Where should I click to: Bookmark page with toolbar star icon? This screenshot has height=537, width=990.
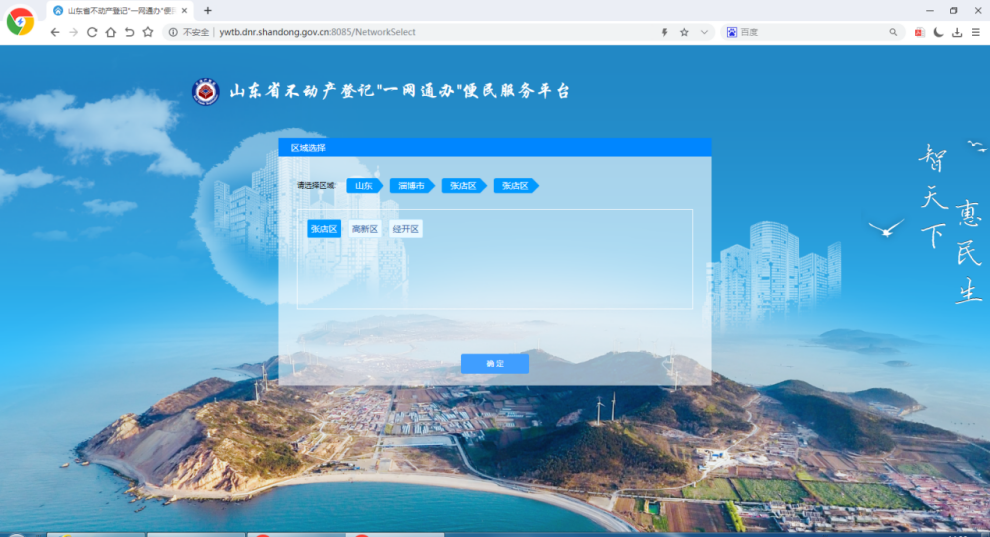[x=148, y=32]
